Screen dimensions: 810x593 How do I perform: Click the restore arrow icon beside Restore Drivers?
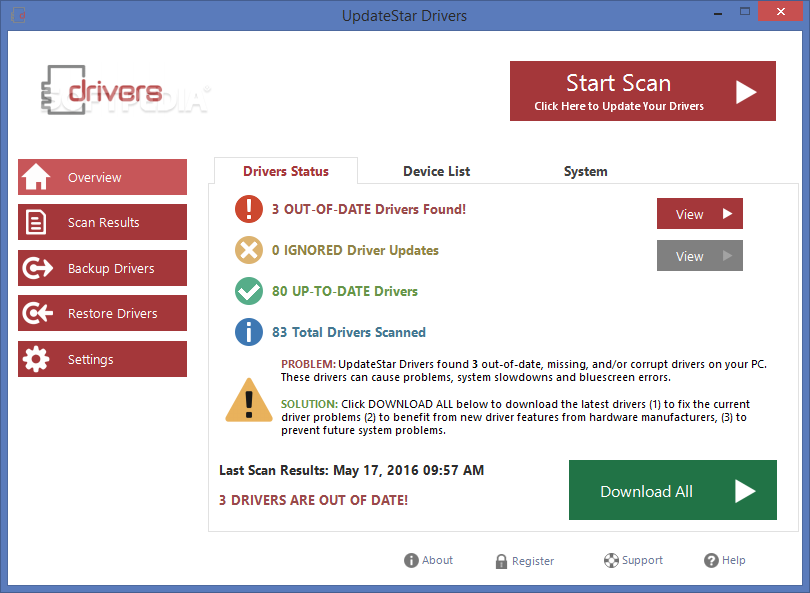pyautogui.click(x=37, y=313)
